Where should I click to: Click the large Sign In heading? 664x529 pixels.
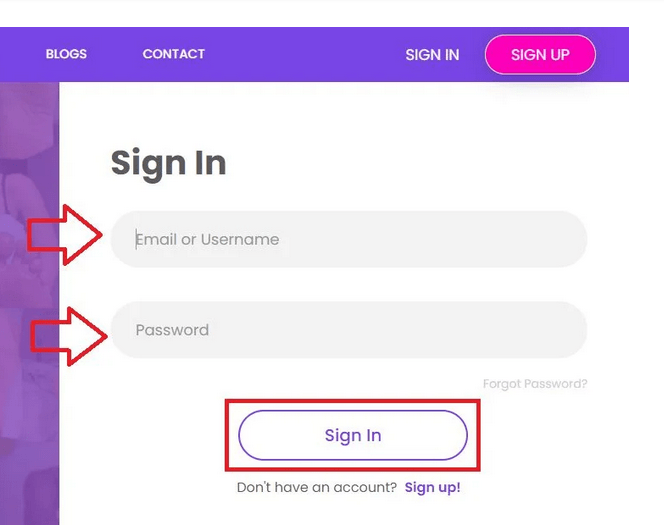point(168,163)
